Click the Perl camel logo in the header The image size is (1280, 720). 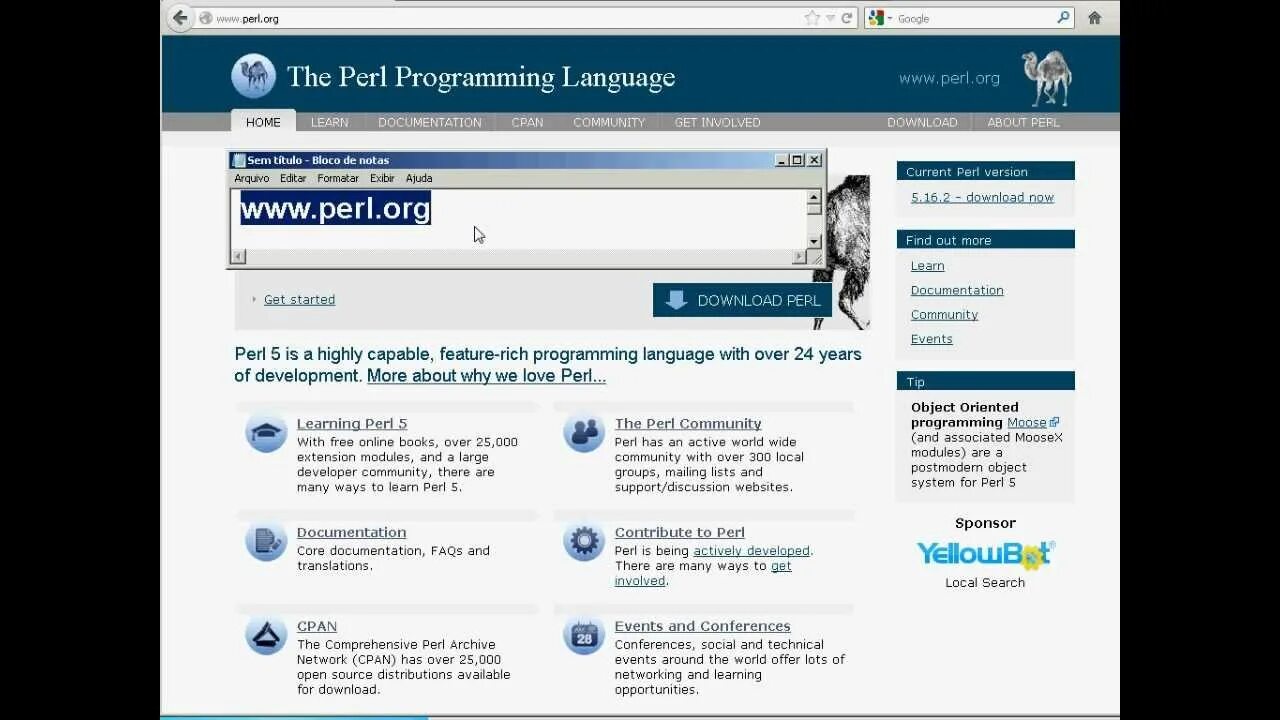pos(253,75)
